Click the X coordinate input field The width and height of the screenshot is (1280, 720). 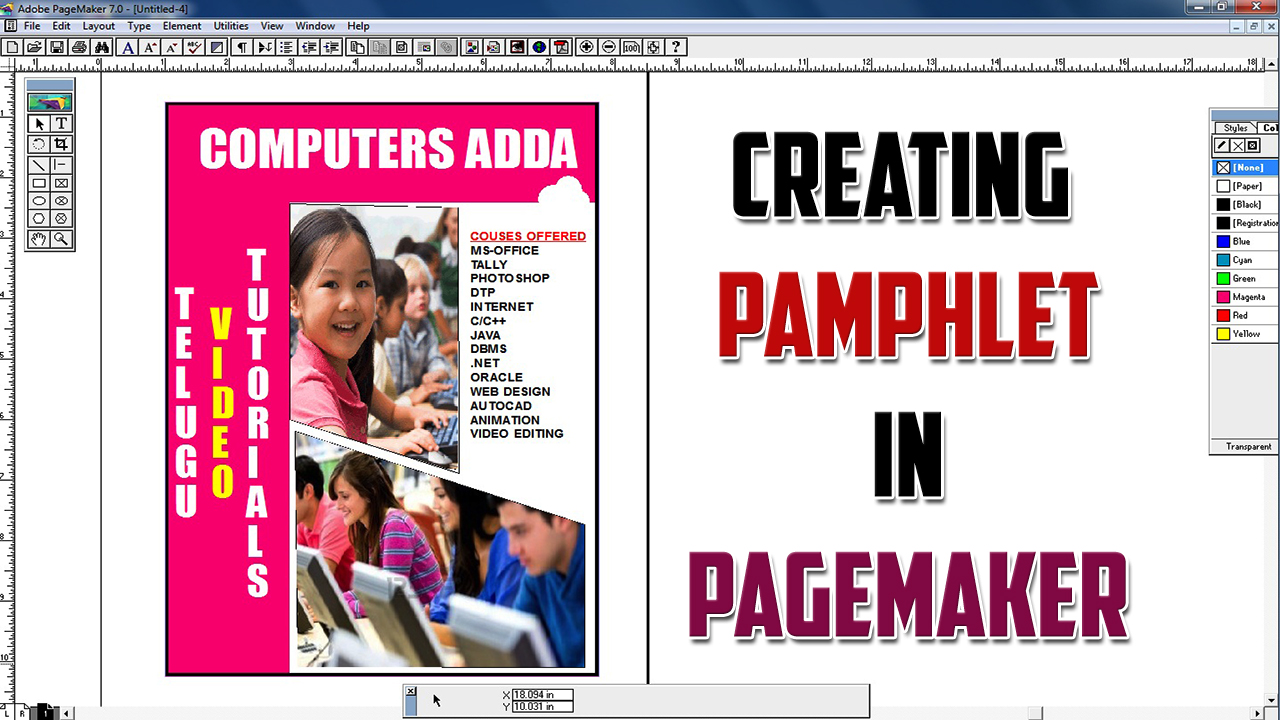(540, 694)
